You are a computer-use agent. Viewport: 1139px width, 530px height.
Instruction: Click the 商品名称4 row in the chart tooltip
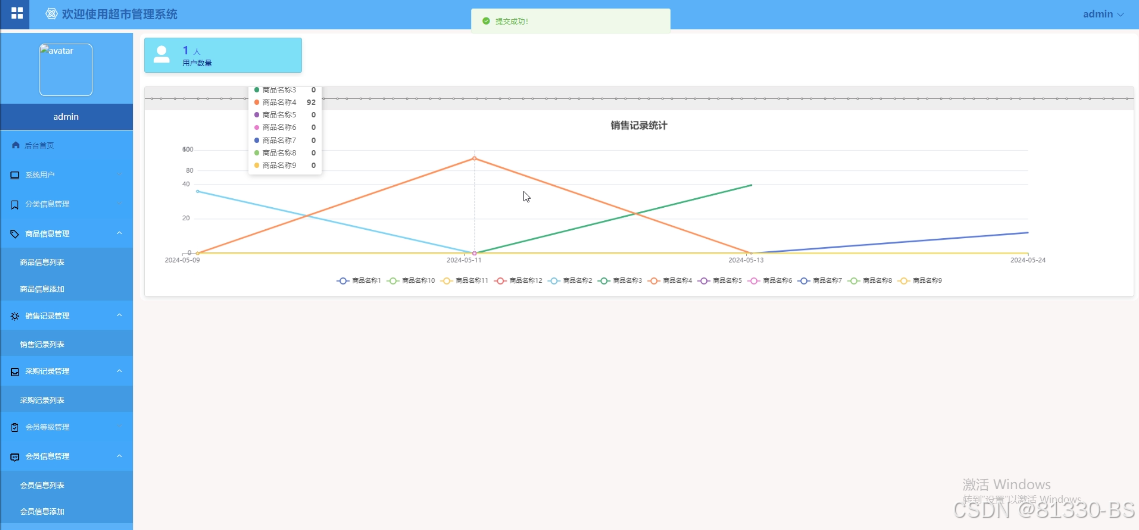click(x=285, y=102)
